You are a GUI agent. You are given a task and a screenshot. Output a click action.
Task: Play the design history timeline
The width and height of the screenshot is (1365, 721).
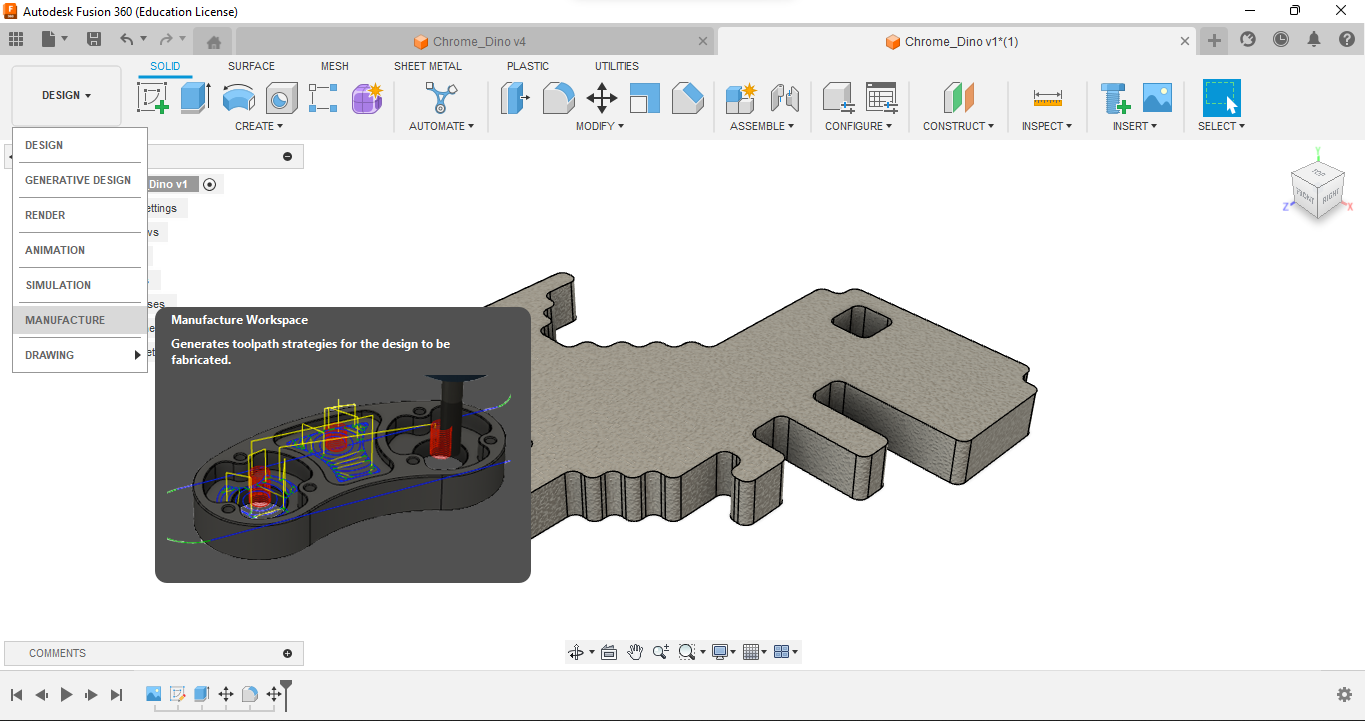click(66, 694)
